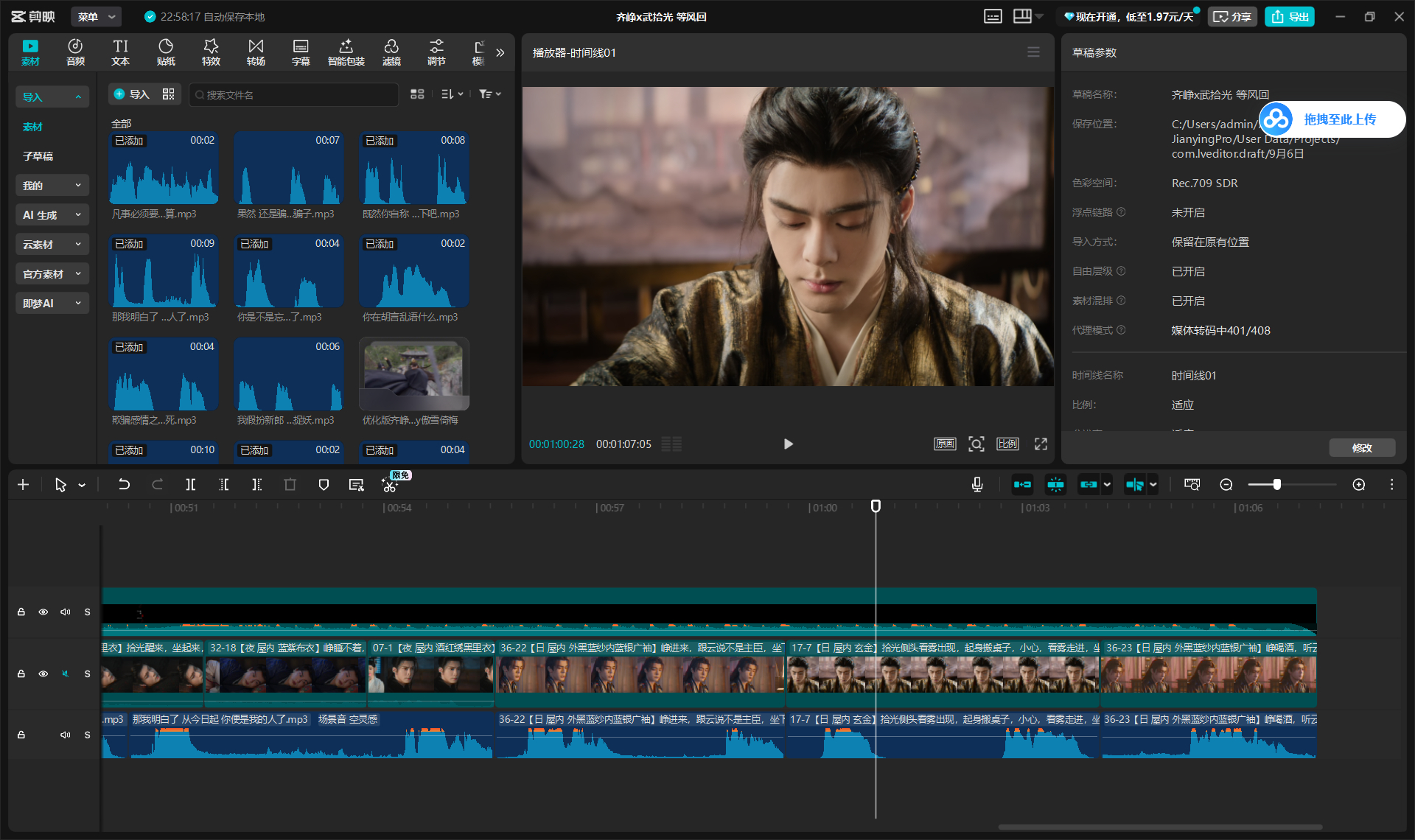
Task: Play the preview video
Action: [788, 444]
